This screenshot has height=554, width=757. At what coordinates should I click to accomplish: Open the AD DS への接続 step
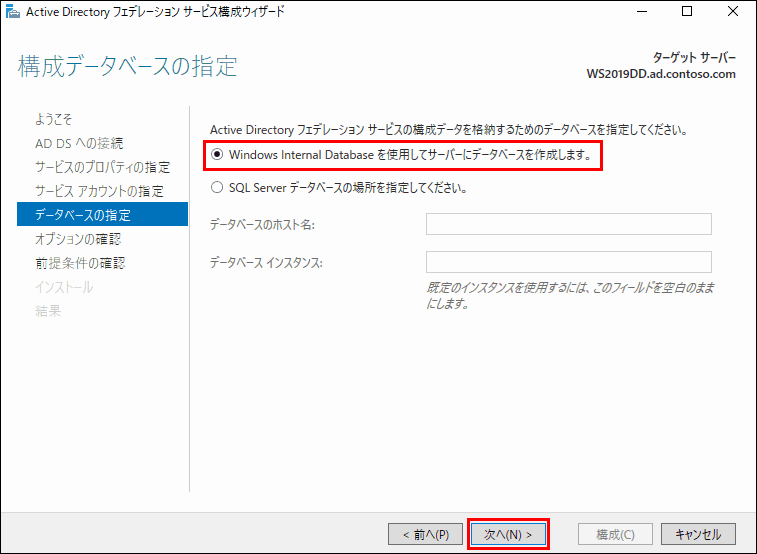(79, 143)
